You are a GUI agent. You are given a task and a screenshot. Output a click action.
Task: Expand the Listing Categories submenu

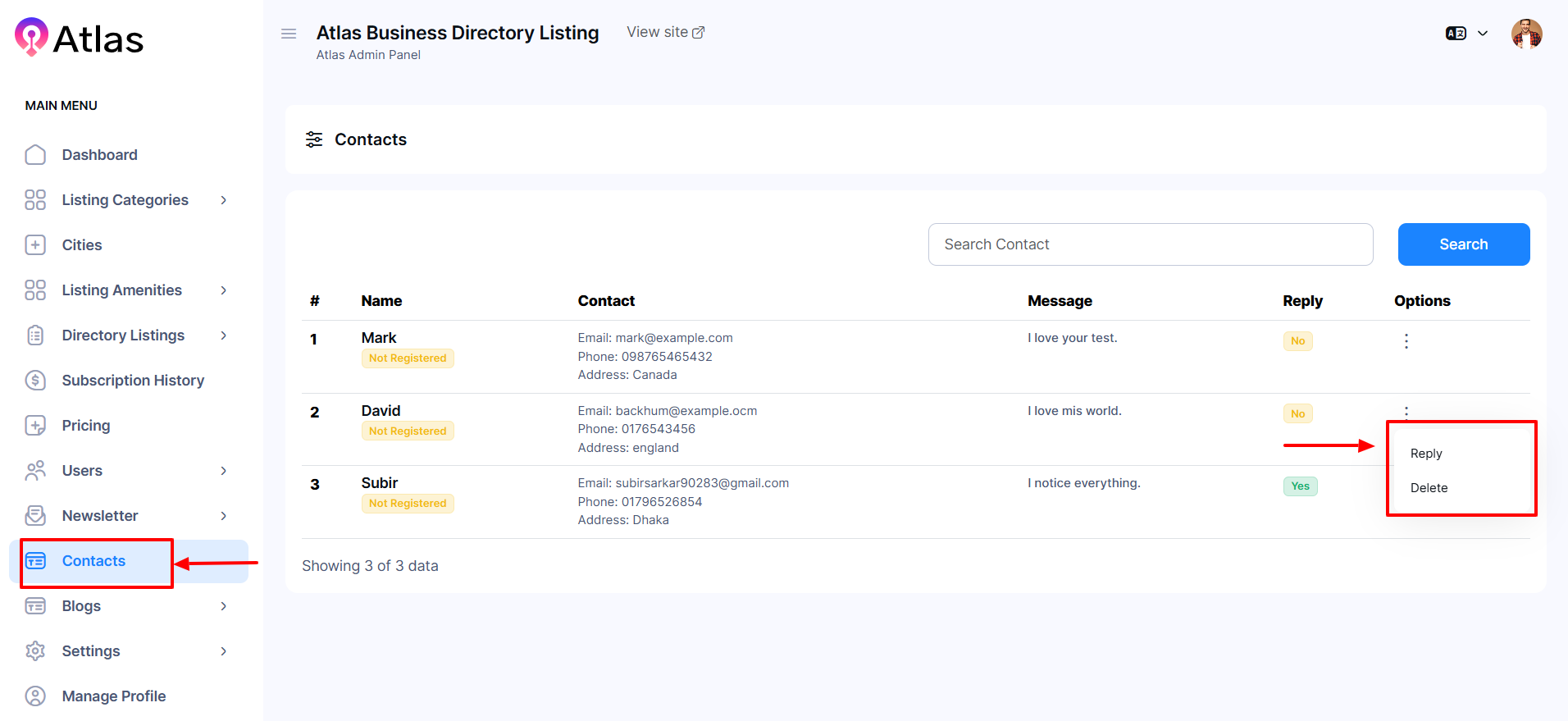click(x=223, y=200)
